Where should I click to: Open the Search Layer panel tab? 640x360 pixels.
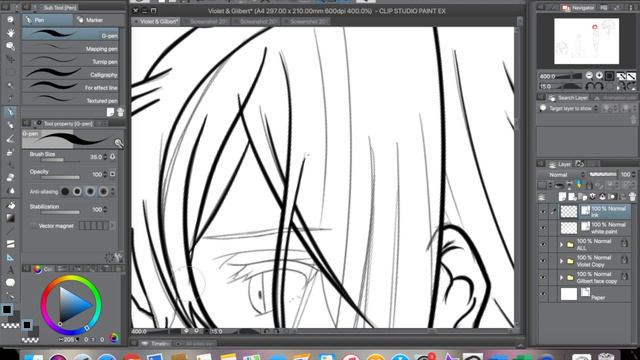568,98
